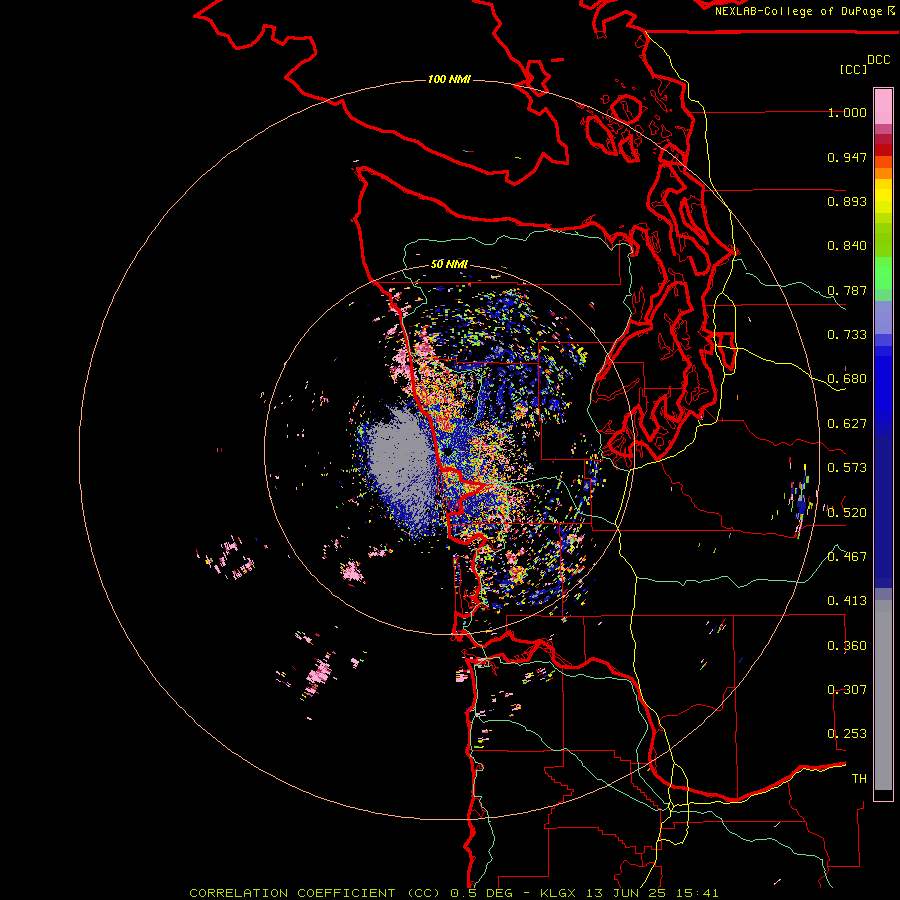This screenshot has width=900, height=900.
Task: Select the 0.413 scale value
Action: [x=847, y=601]
